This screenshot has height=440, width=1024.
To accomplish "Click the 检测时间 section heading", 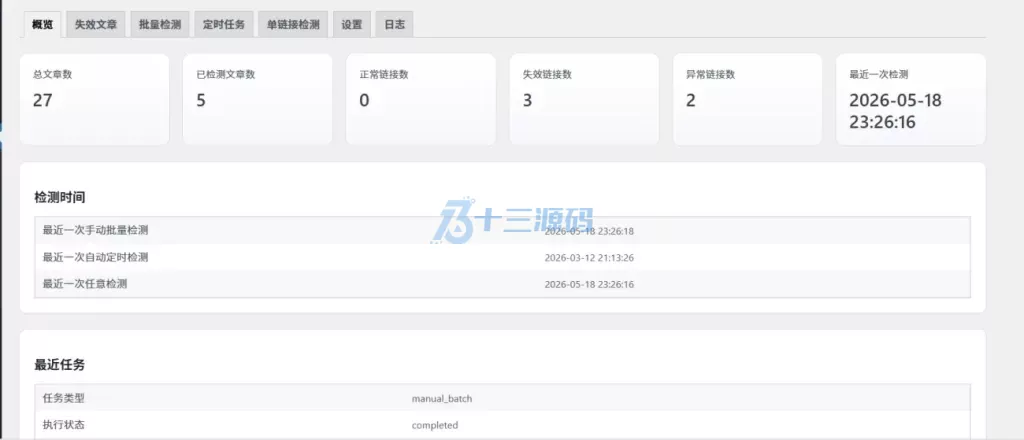I will [x=59, y=197].
